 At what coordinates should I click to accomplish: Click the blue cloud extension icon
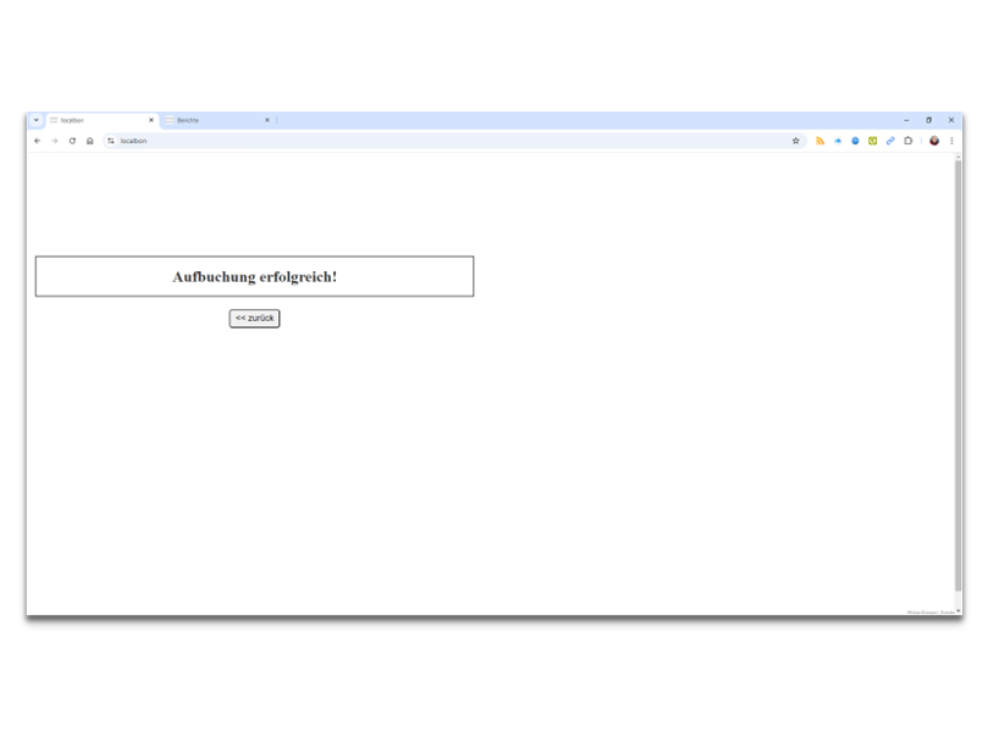click(838, 141)
